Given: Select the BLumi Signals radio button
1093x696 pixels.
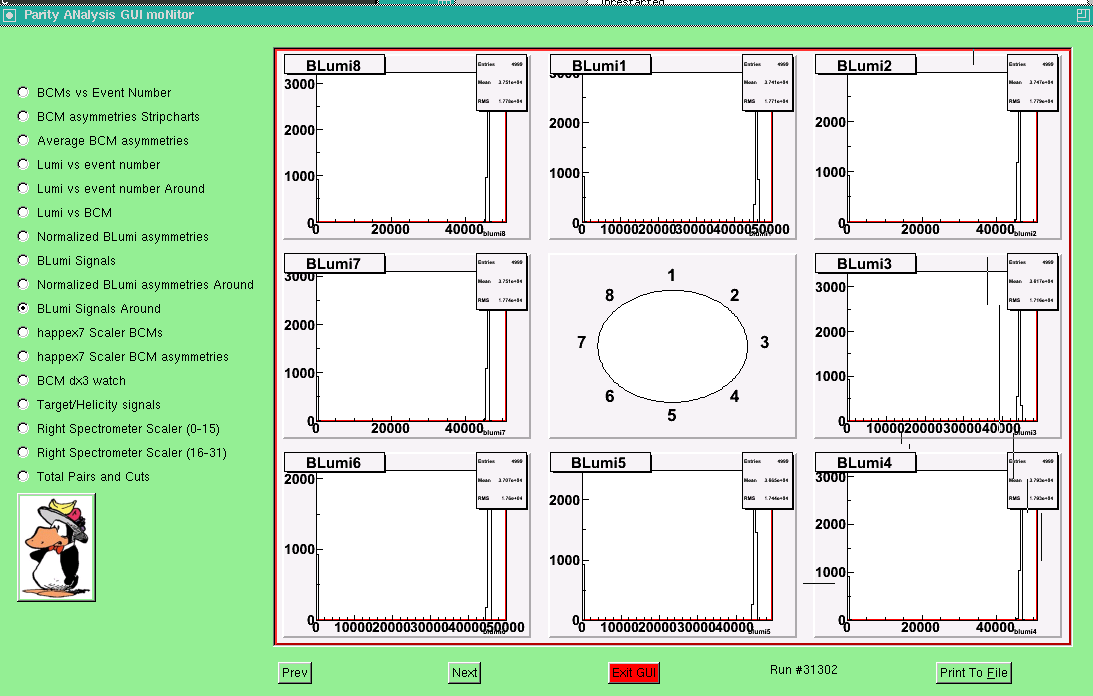Looking at the screenshot, I should 24,260.
